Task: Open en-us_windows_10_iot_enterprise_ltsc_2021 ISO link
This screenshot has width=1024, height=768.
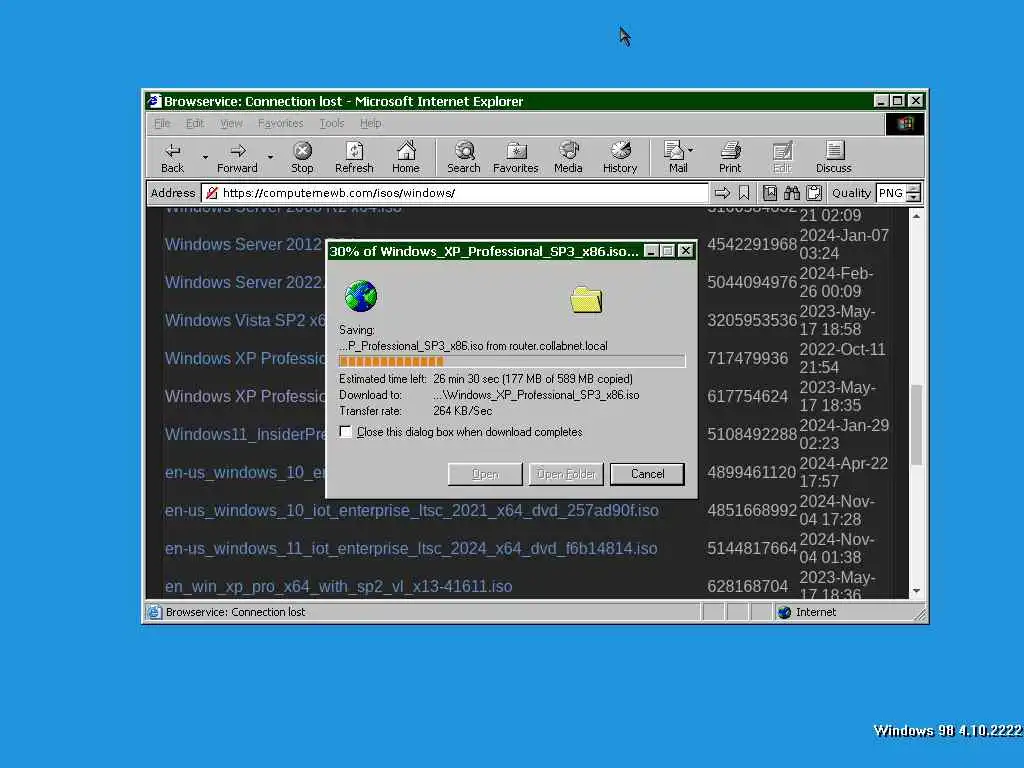Action: tap(411, 511)
